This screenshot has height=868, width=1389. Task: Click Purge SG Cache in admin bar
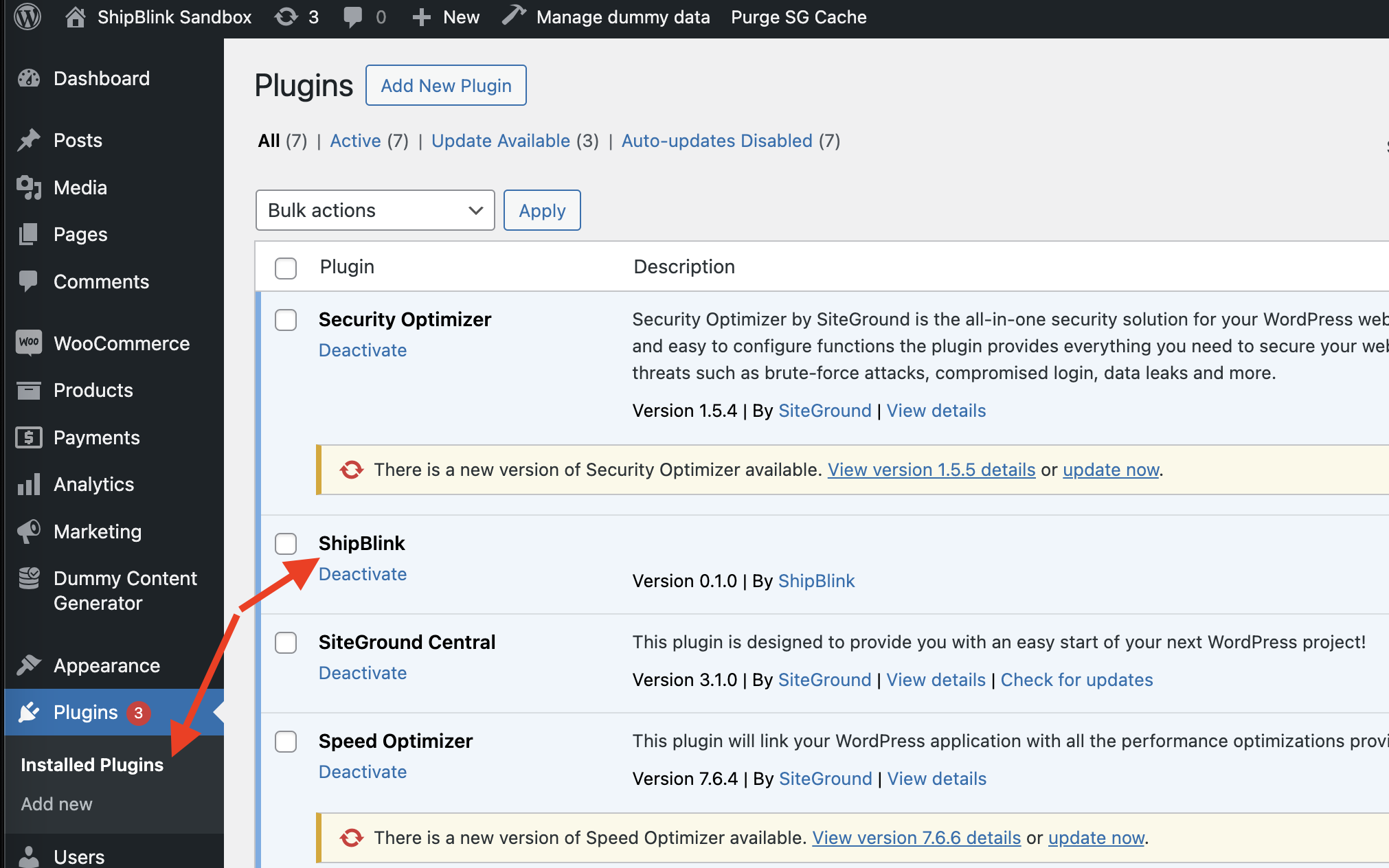798,17
